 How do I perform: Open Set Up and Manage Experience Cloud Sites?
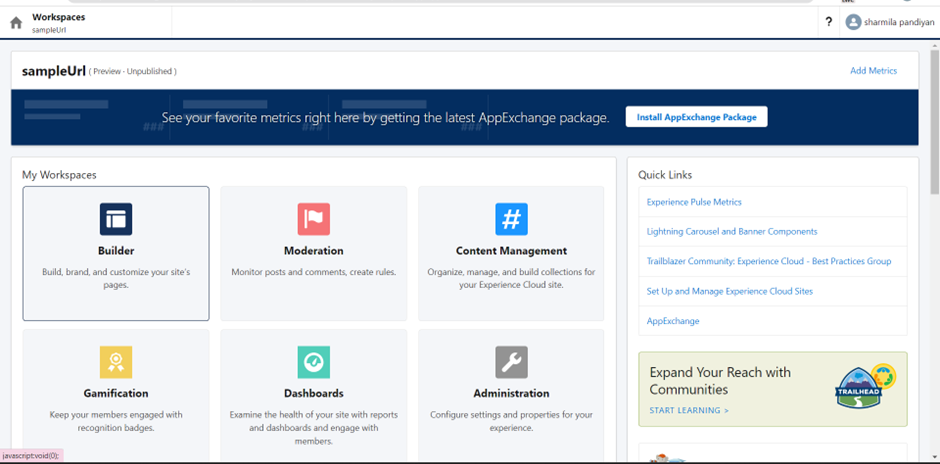pyautogui.click(x=730, y=291)
